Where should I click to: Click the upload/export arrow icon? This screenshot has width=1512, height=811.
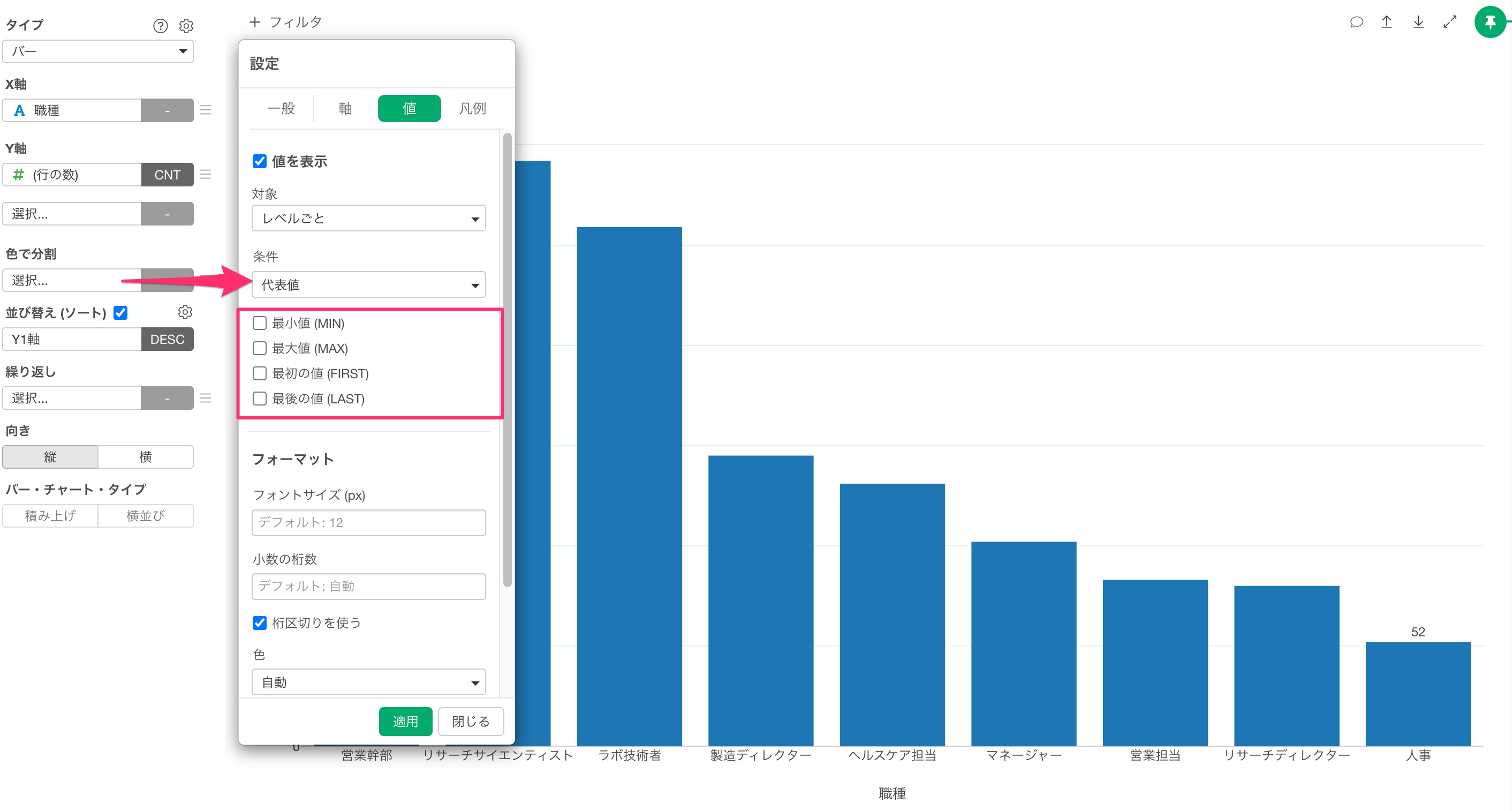click(x=1386, y=22)
